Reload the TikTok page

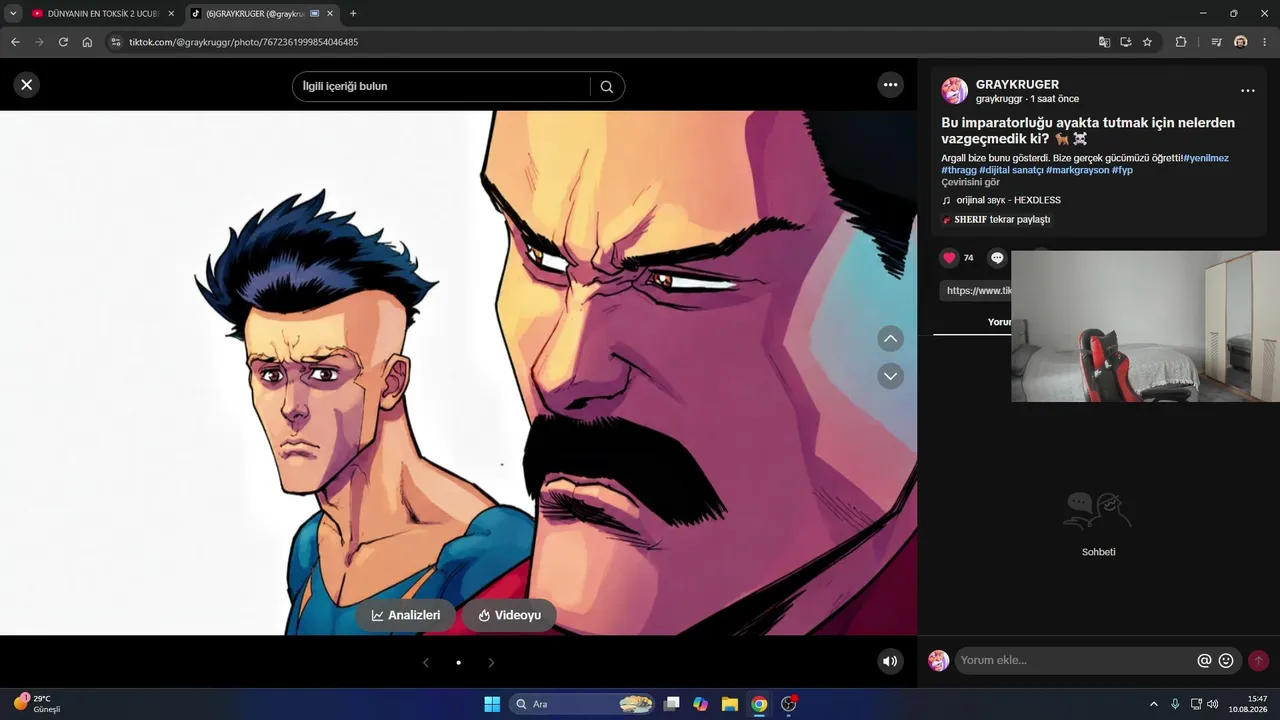coord(63,42)
